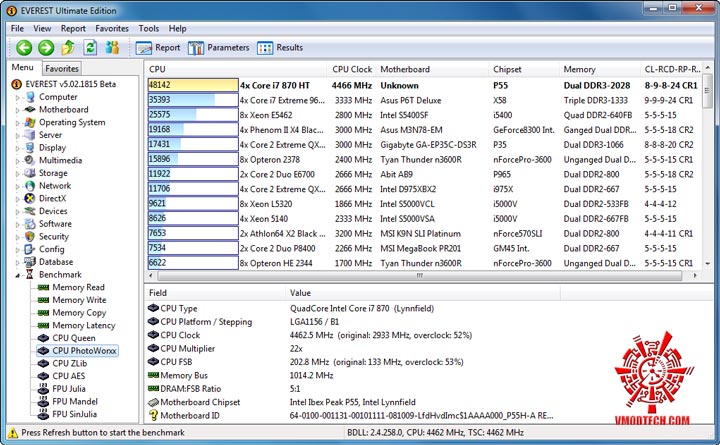This screenshot has height=445, width=720.
Task: Click the green Forward arrow toolbar icon
Action: click(46, 47)
